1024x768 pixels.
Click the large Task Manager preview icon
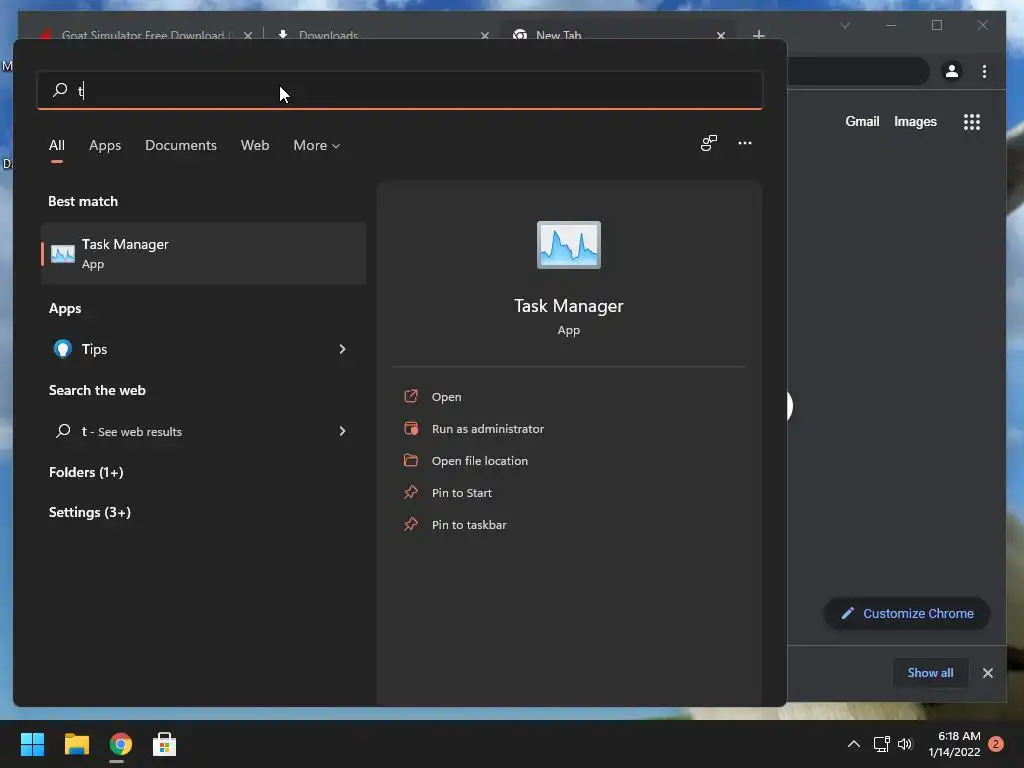tap(568, 245)
